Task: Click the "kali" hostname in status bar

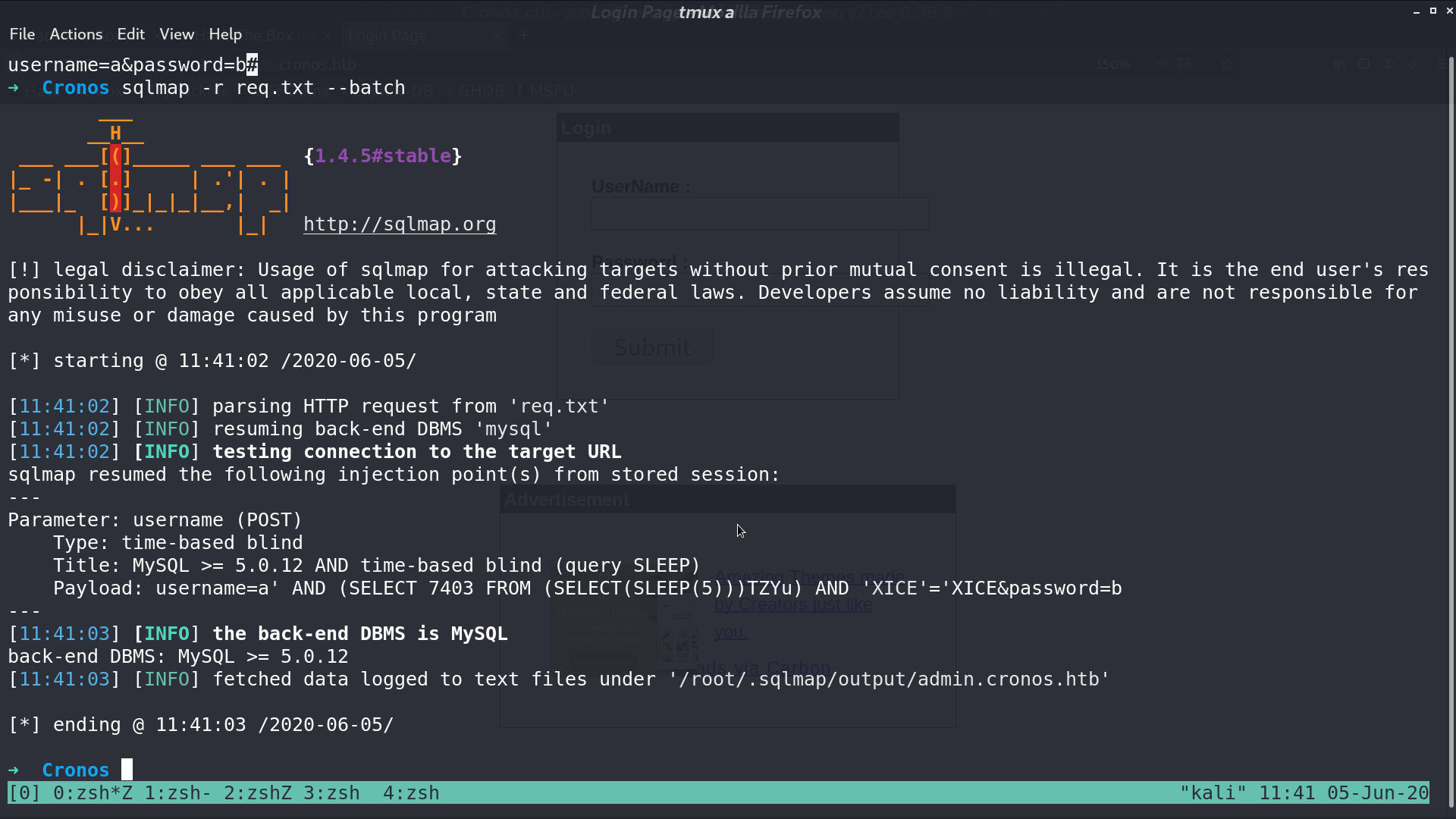Action: click(x=1213, y=793)
